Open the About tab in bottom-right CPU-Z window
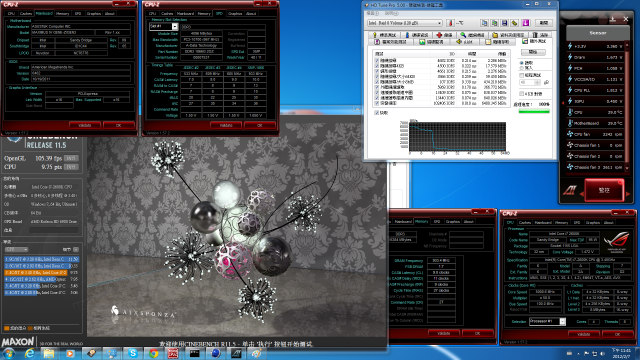640x360 pixels. 609,222
